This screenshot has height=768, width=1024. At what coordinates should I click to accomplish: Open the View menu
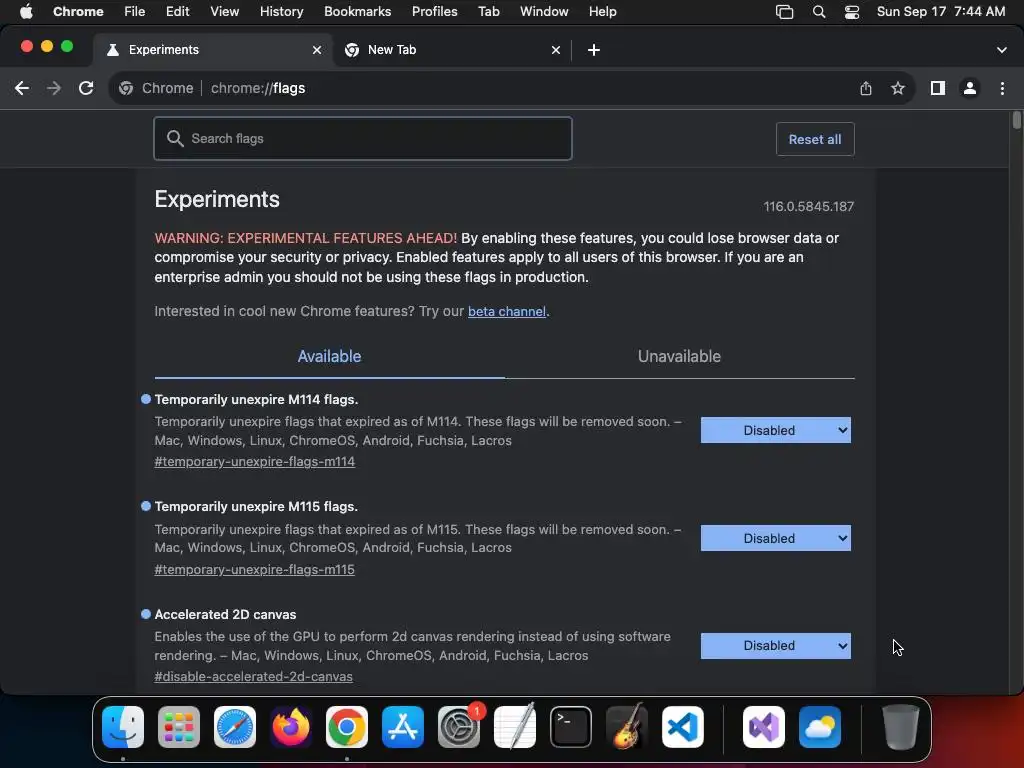point(224,12)
